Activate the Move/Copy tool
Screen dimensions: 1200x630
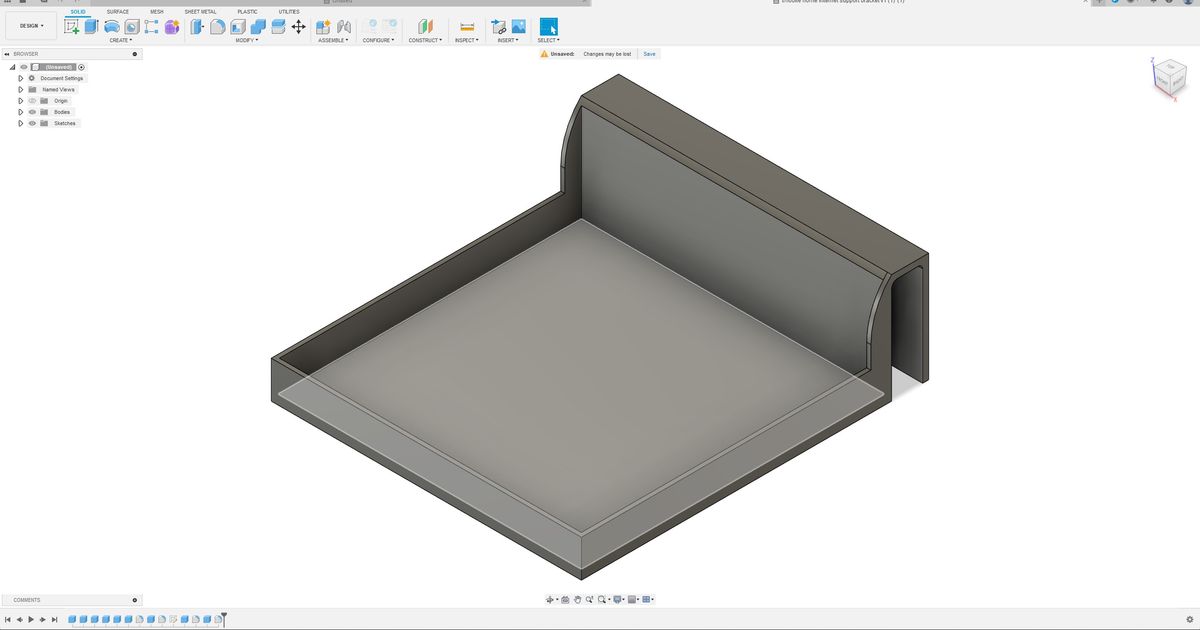298,27
